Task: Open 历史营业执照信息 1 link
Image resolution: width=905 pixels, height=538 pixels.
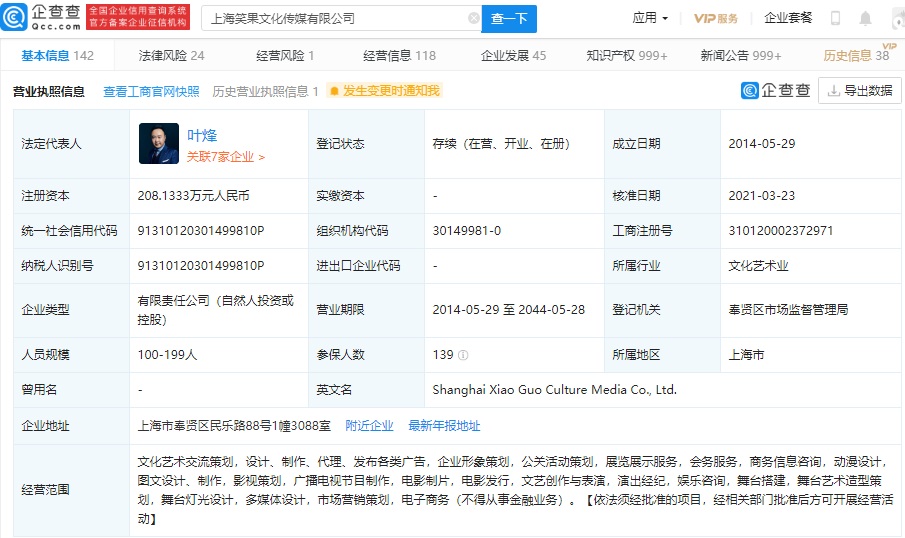Action: click(265, 91)
